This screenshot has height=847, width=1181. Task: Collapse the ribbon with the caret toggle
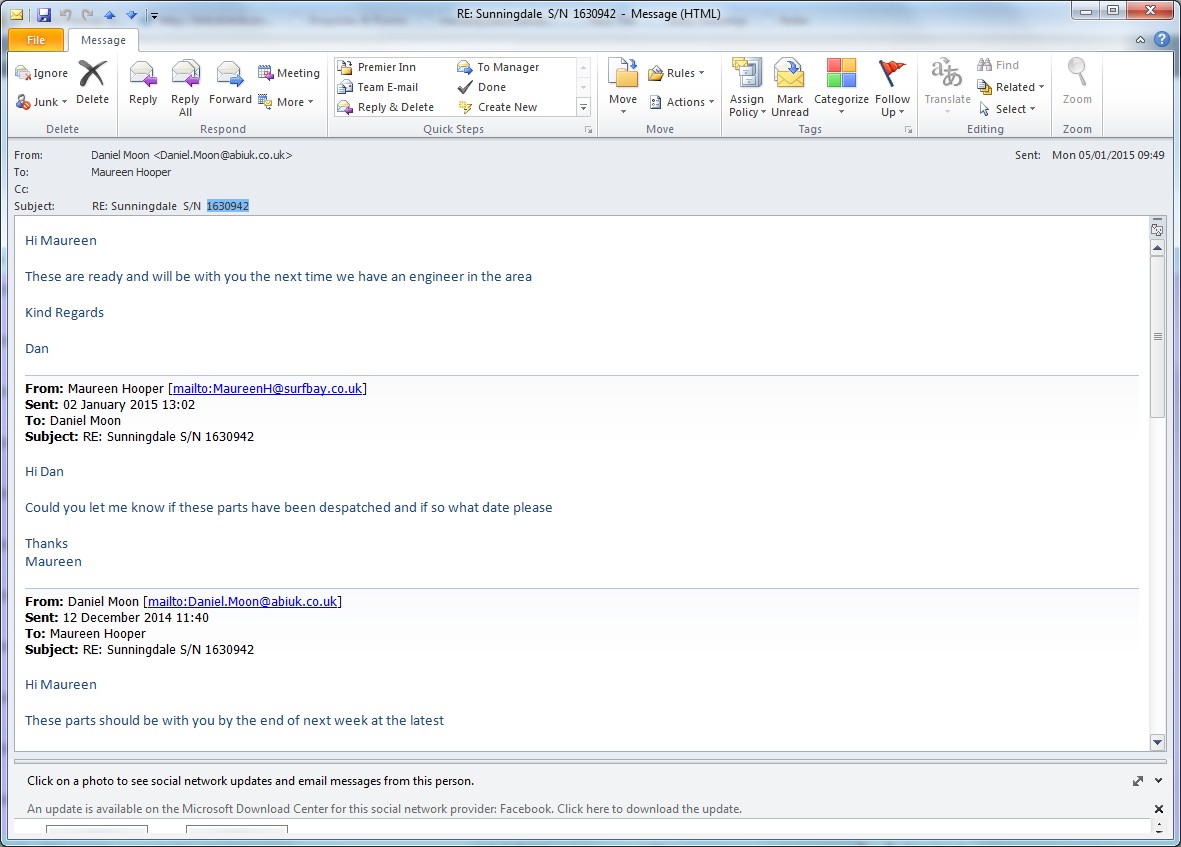click(1141, 40)
